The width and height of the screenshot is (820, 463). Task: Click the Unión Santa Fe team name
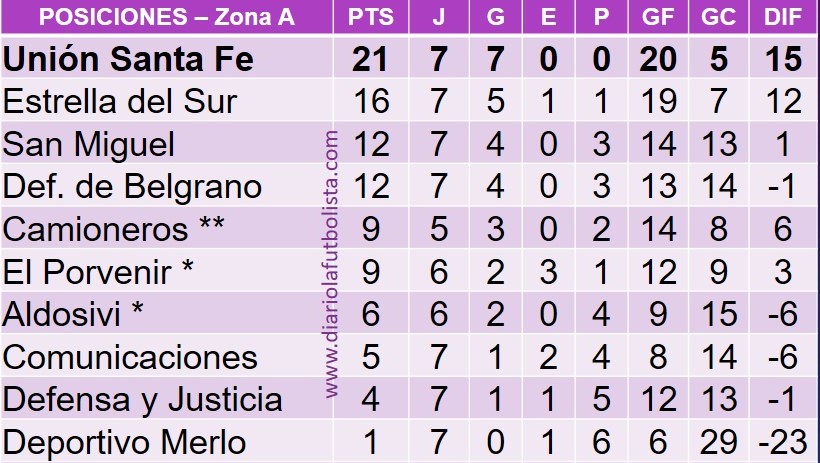tap(128, 59)
